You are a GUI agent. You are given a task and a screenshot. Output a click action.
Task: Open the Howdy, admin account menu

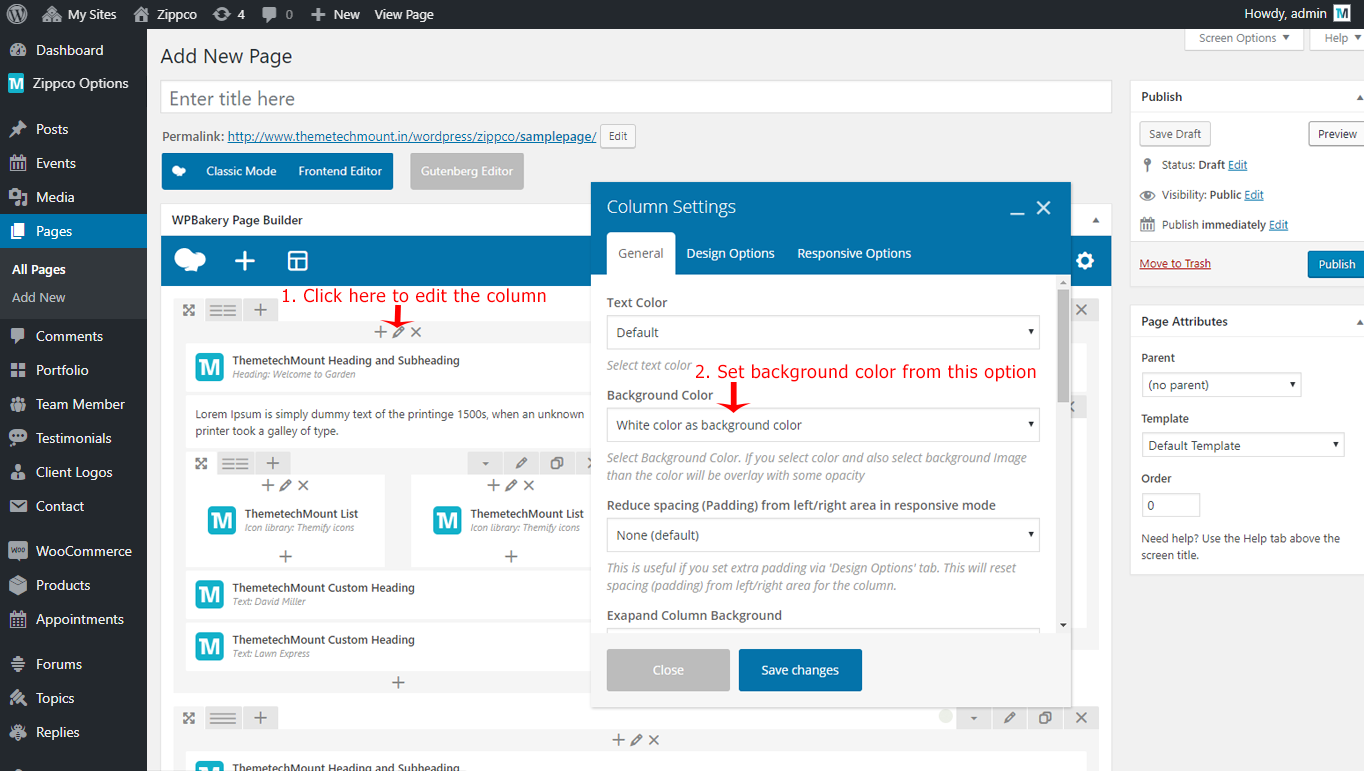click(1297, 14)
